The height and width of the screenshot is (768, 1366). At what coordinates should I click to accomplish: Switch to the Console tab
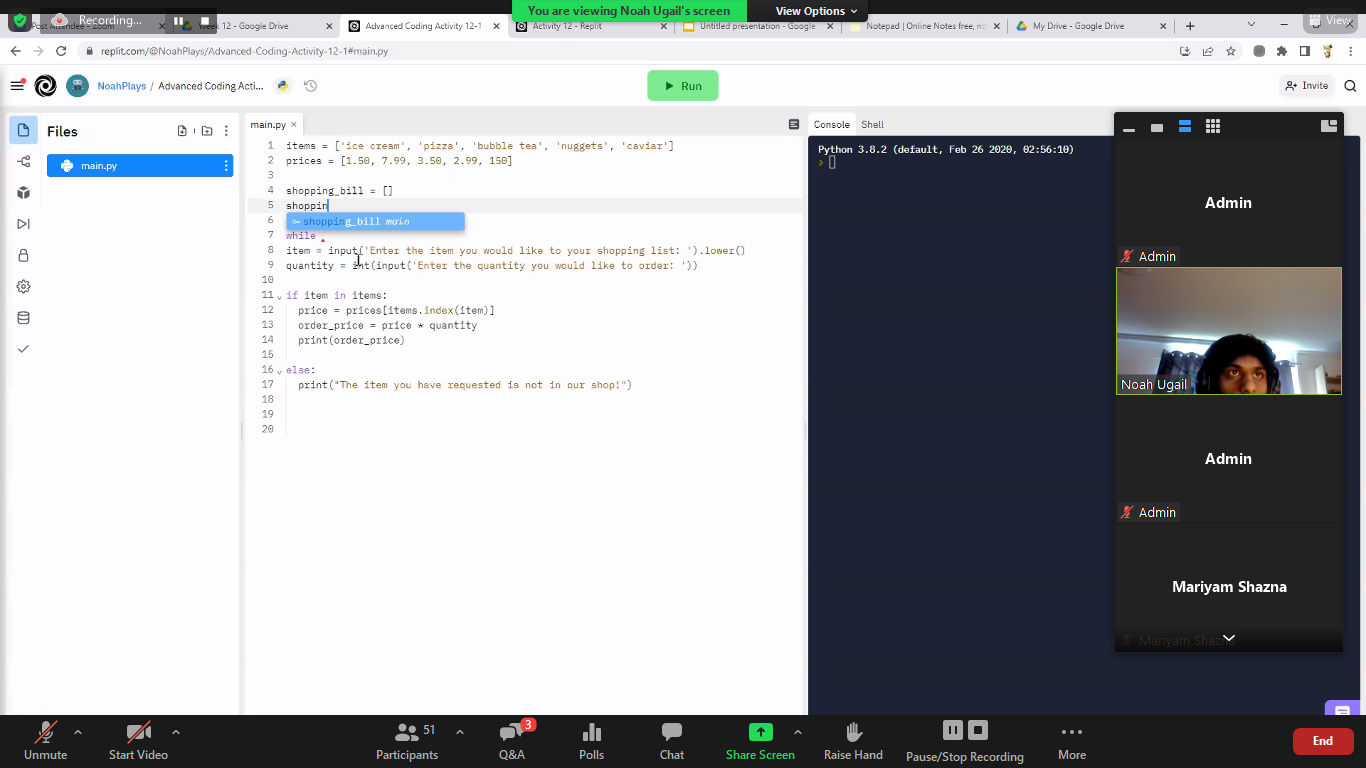pyautogui.click(x=832, y=125)
